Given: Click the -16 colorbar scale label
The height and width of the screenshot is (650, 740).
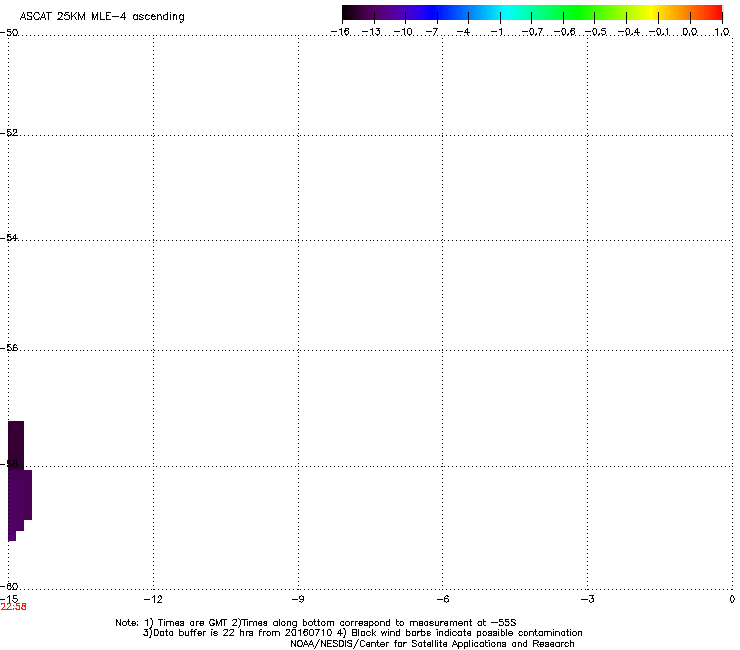Looking at the screenshot, I should 340,32.
